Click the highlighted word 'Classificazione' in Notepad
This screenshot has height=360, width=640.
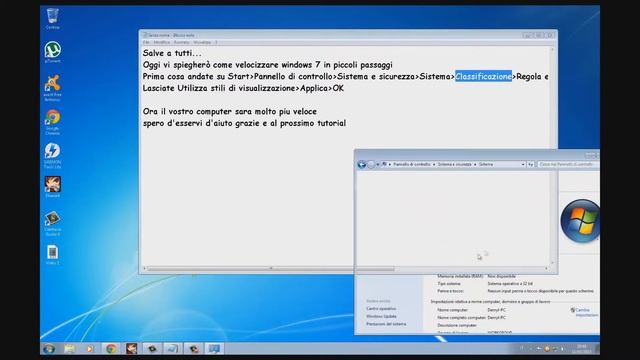tap(483, 76)
